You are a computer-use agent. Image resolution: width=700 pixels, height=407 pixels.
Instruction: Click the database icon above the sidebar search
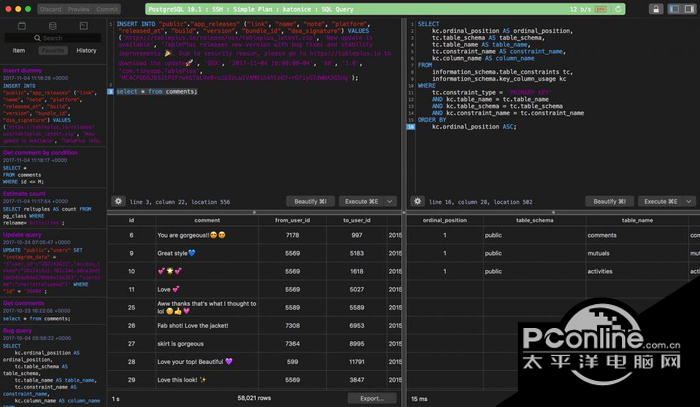[52, 24]
